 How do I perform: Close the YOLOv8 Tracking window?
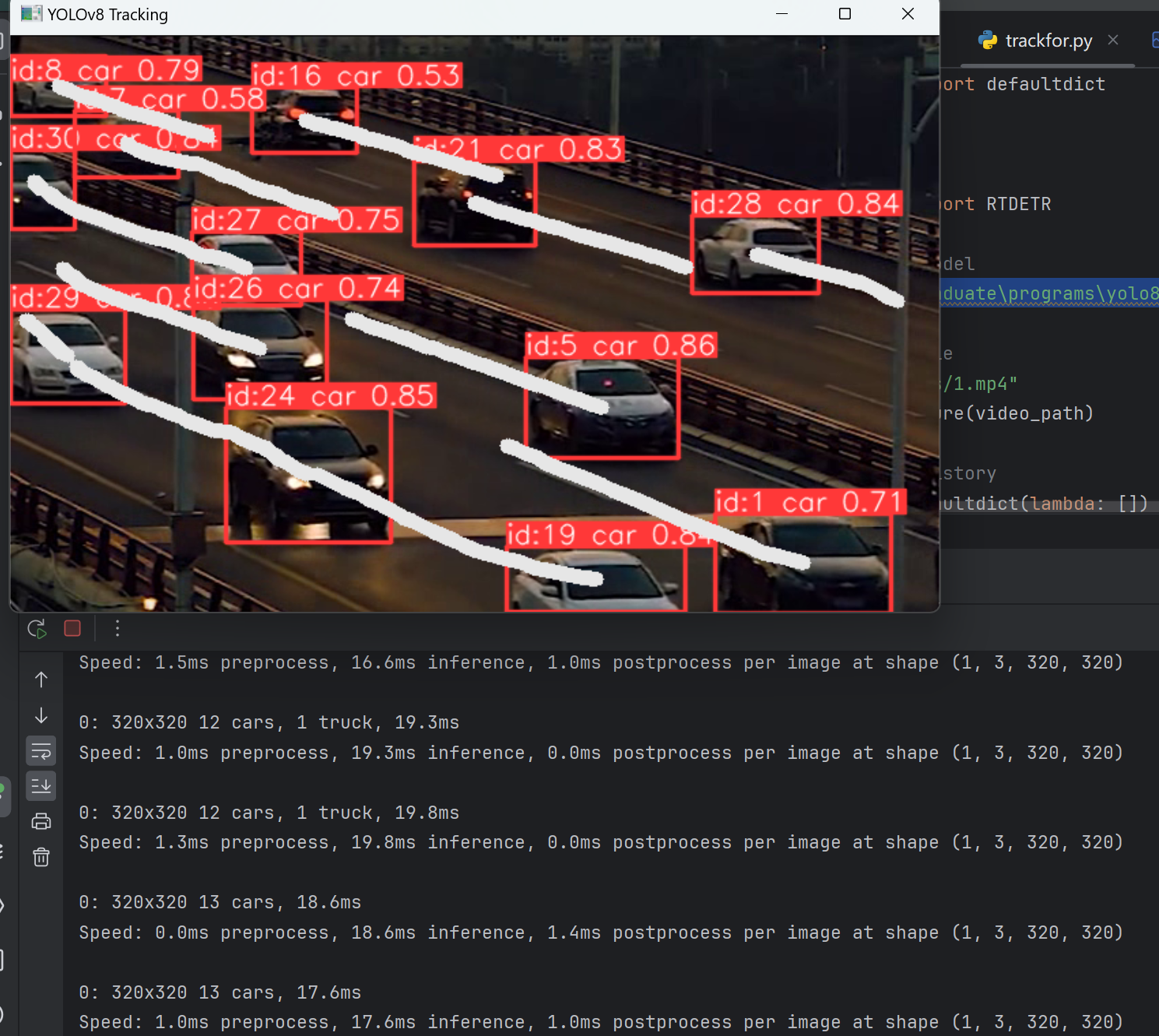click(x=908, y=14)
